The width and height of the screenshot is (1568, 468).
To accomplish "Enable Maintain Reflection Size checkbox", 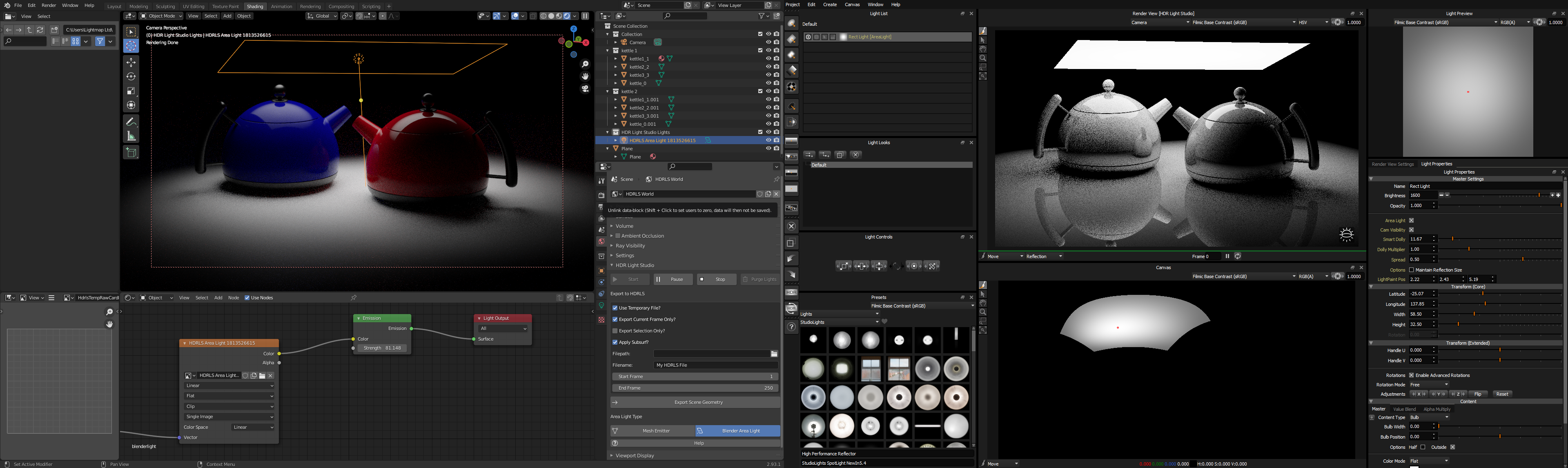I will [1412, 270].
